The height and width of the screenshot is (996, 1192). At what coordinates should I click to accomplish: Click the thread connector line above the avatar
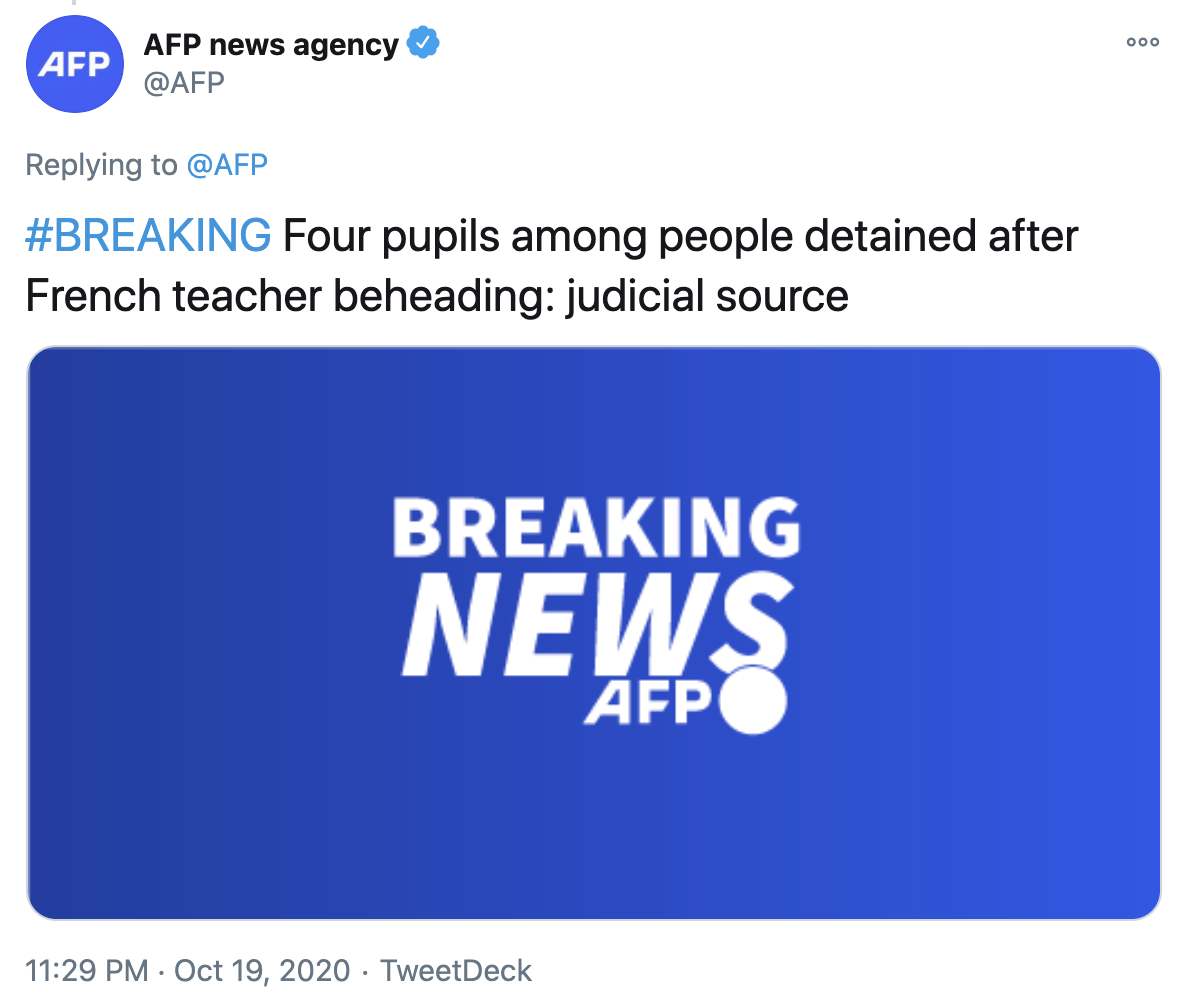pos(74,4)
